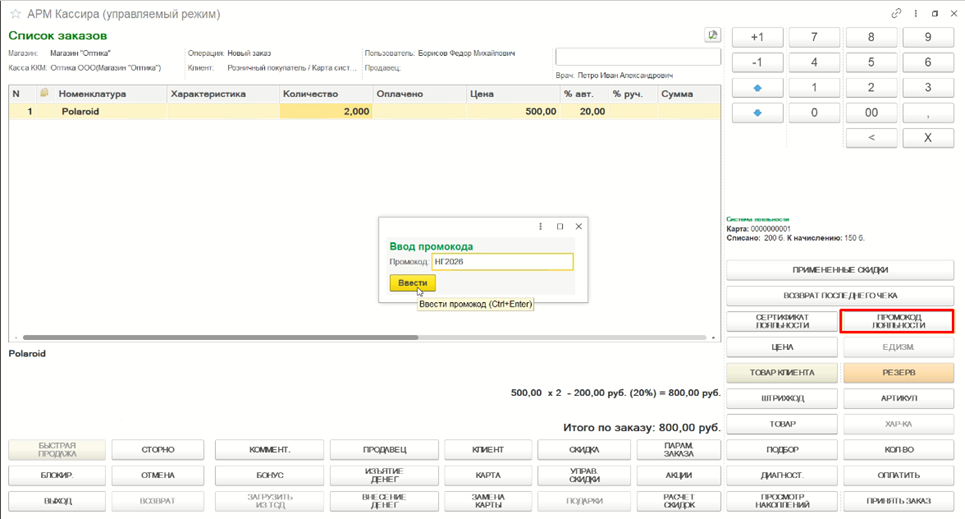The height and width of the screenshot is (519, 965).
Task: Click the lower blue arrow keypad button
Action: click(x=758, y=113)
